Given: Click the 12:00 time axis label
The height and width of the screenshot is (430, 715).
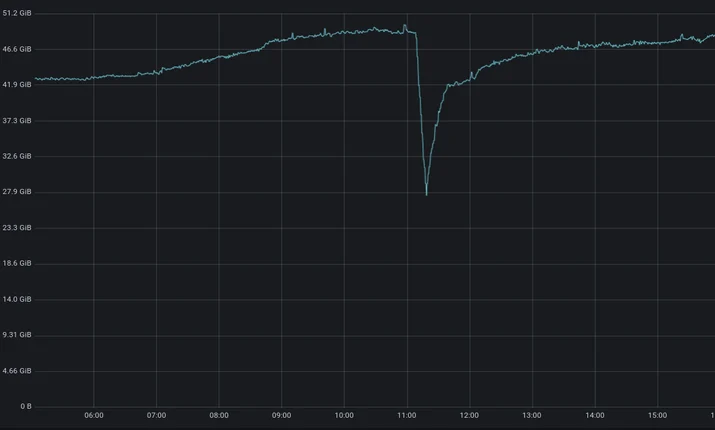Looking at the screenshot, I should pos(469,415).
